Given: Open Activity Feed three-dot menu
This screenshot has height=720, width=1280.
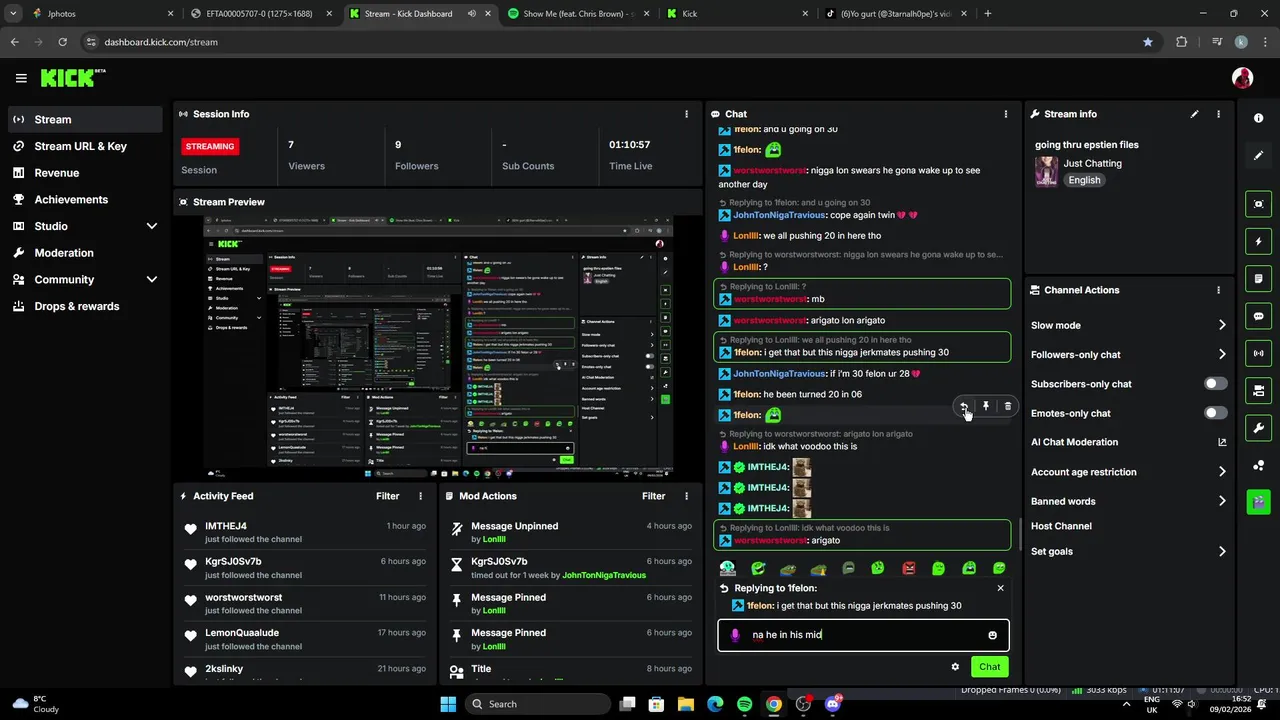Looking at the screenshot, I should (x=420, y=496).
